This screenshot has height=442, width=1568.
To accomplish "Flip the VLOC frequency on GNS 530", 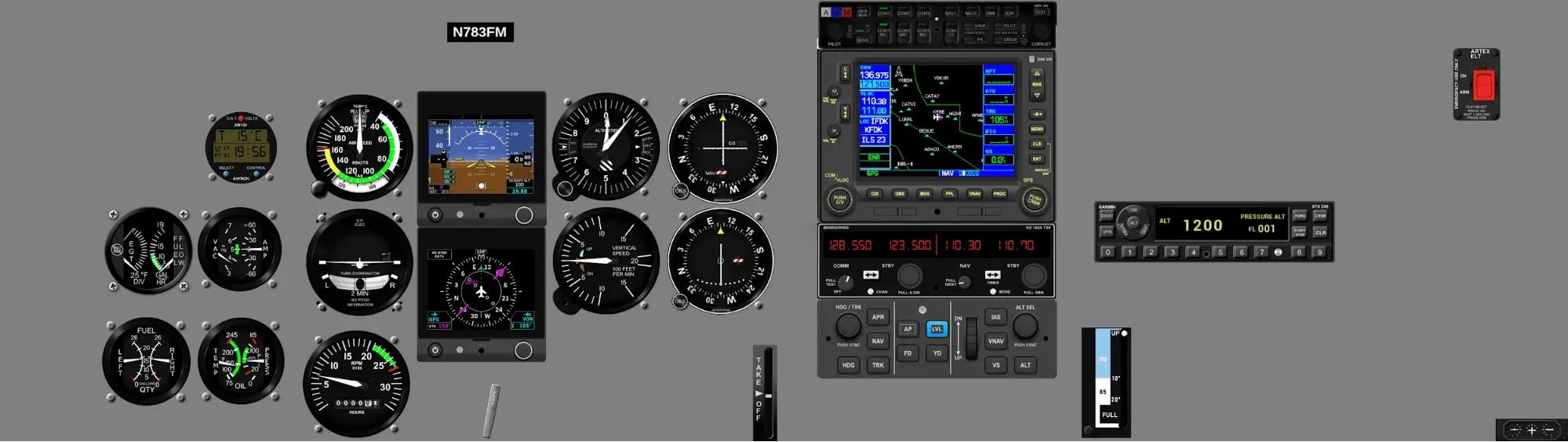I will point(846,112).
